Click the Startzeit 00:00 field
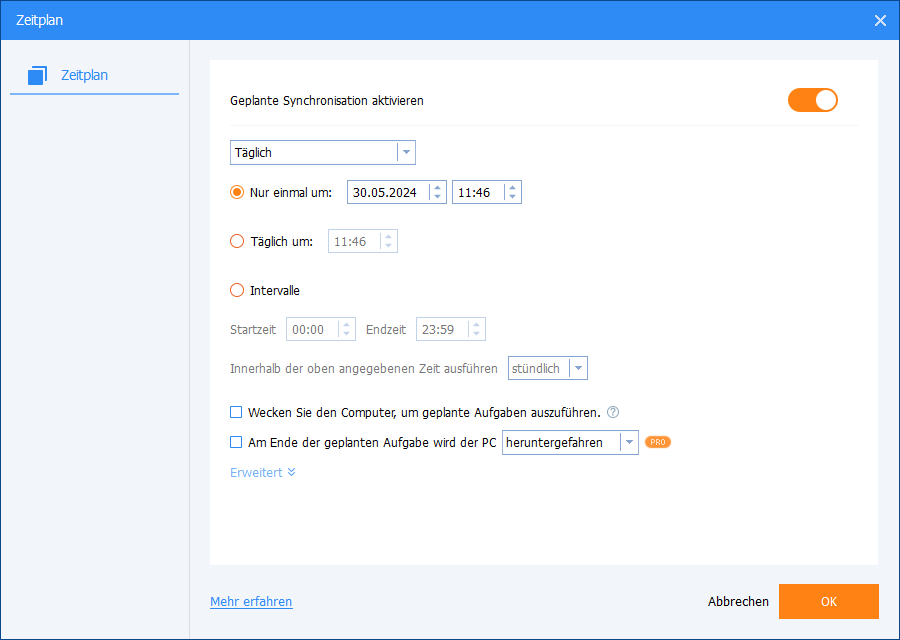900x640 pixels. 321,329
